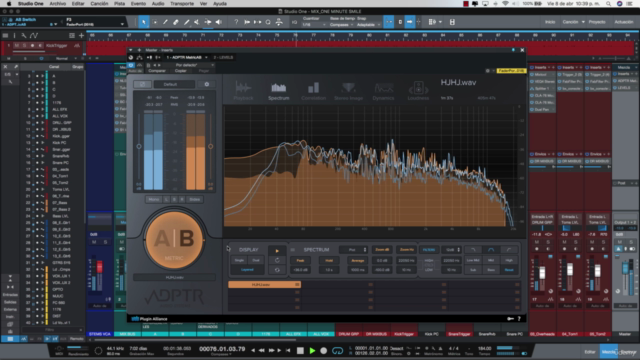Click the large A|B switch button

click(174, 240)
